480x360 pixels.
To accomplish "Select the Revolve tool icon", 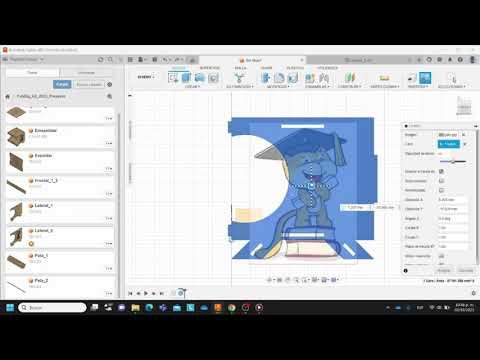I will point(199,78).
